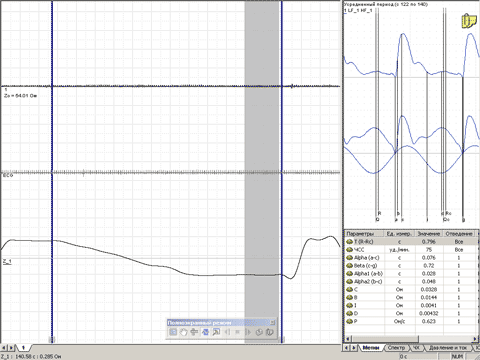This screenshot has height=360, width=480.
Task: Click left arrow of parameters table scrollbar
Action: coord(347,339)
